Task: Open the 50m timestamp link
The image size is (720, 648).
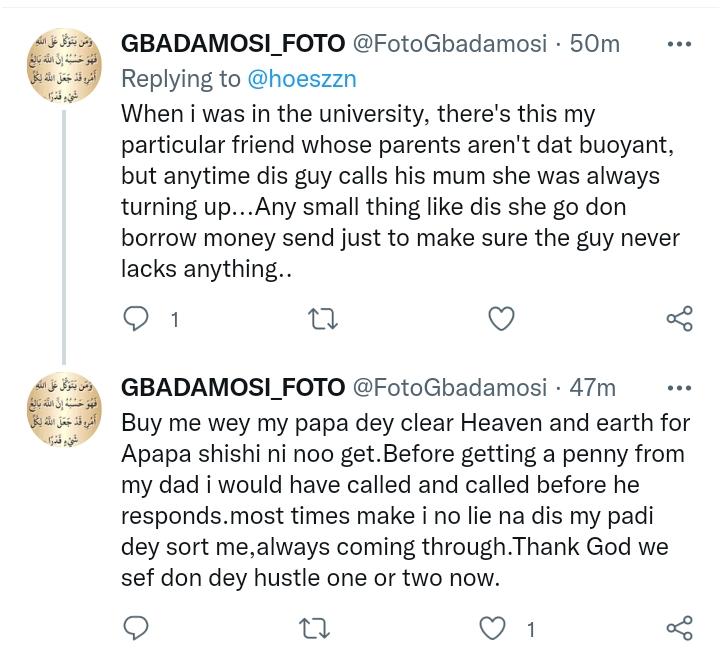Action: click(x=595, y=44)
